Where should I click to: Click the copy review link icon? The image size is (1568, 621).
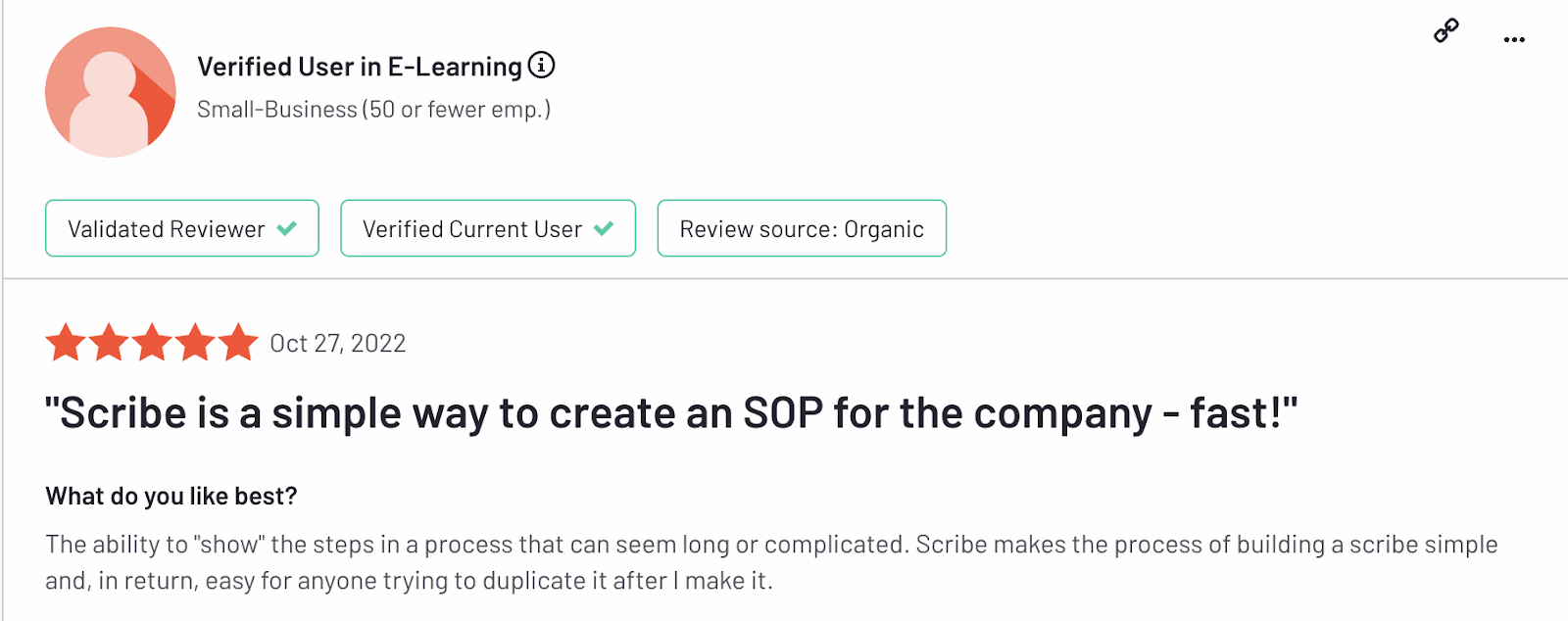pos(1445,31)
